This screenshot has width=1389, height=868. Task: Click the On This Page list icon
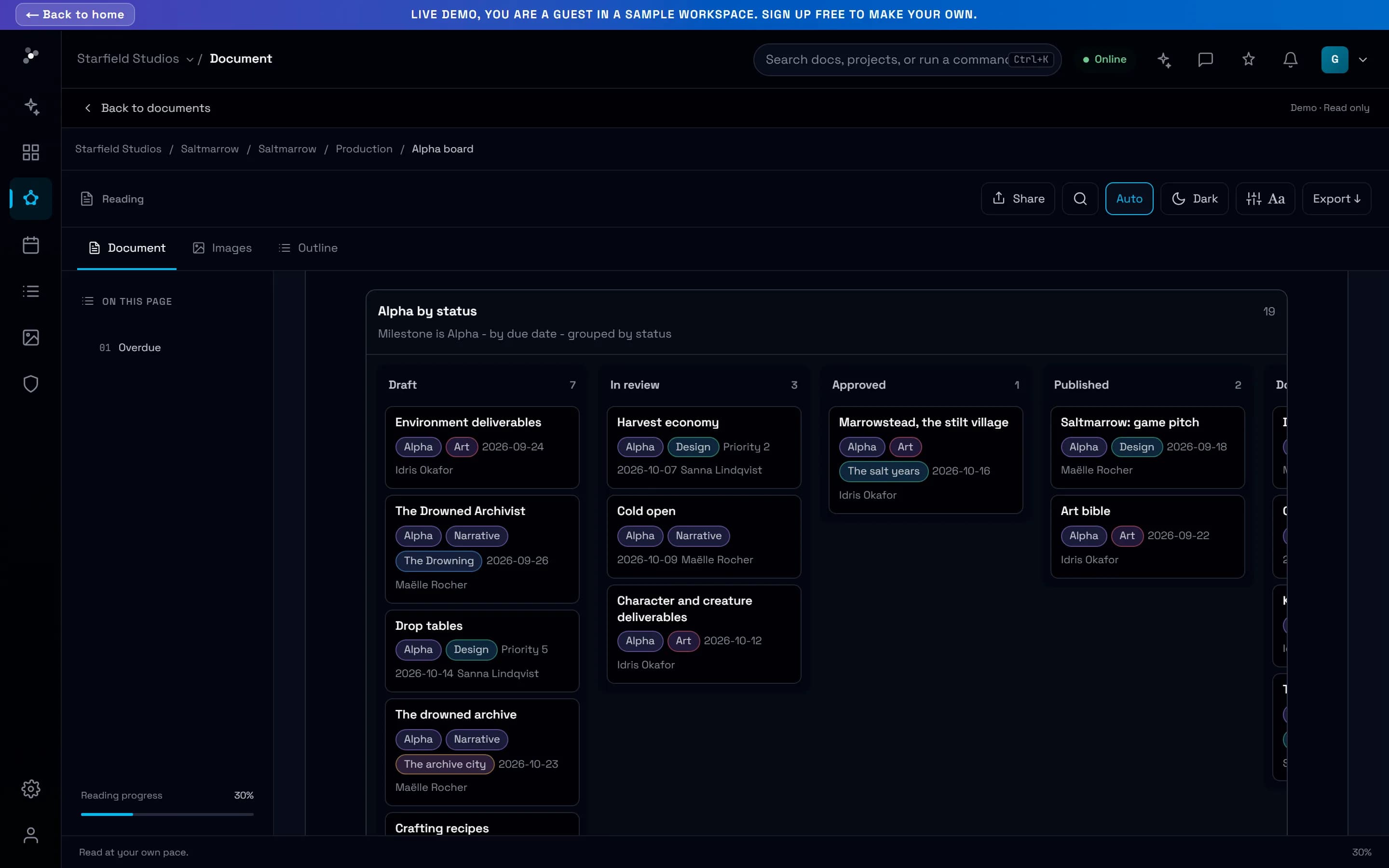[88, 301]
